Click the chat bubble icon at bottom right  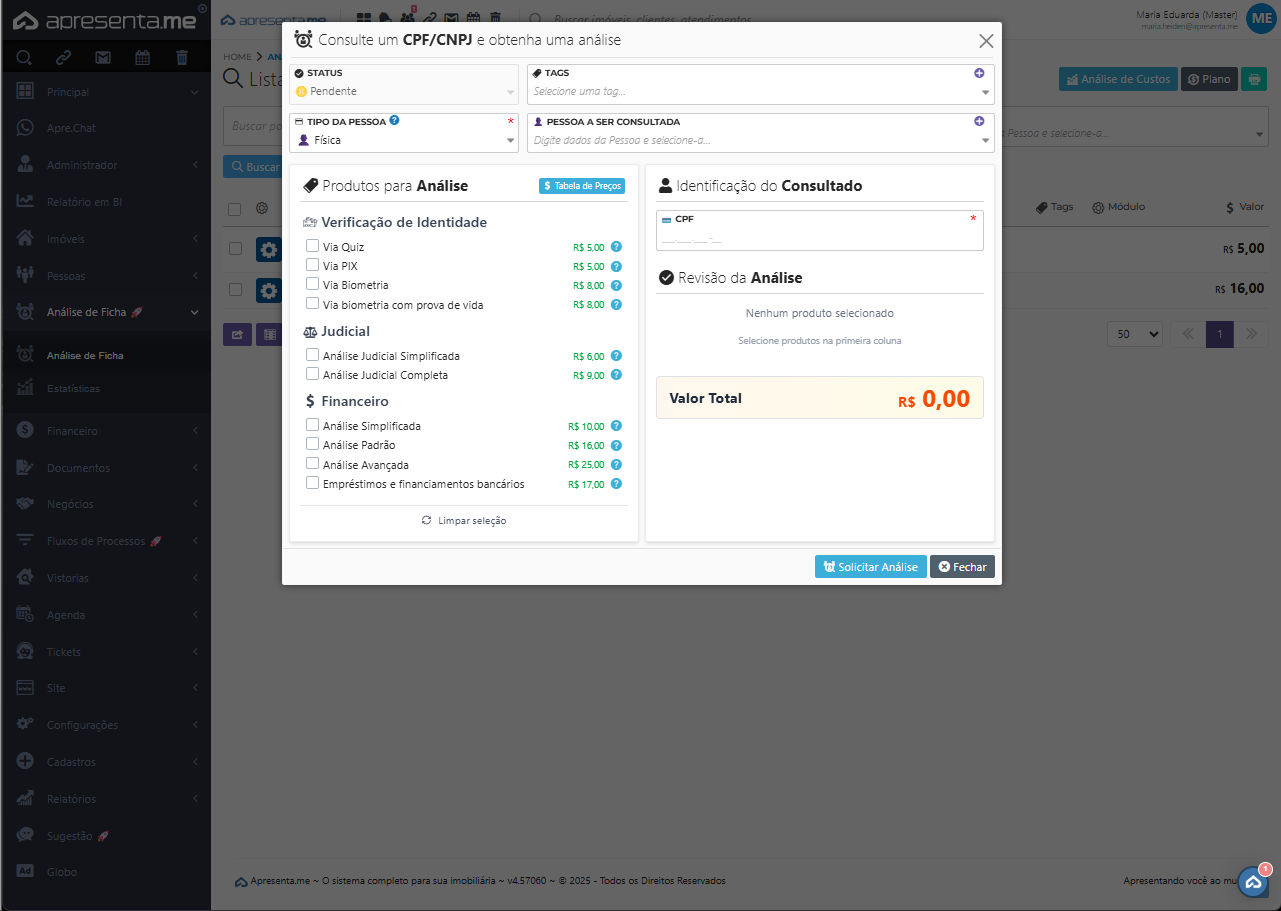coord(1253,881)
